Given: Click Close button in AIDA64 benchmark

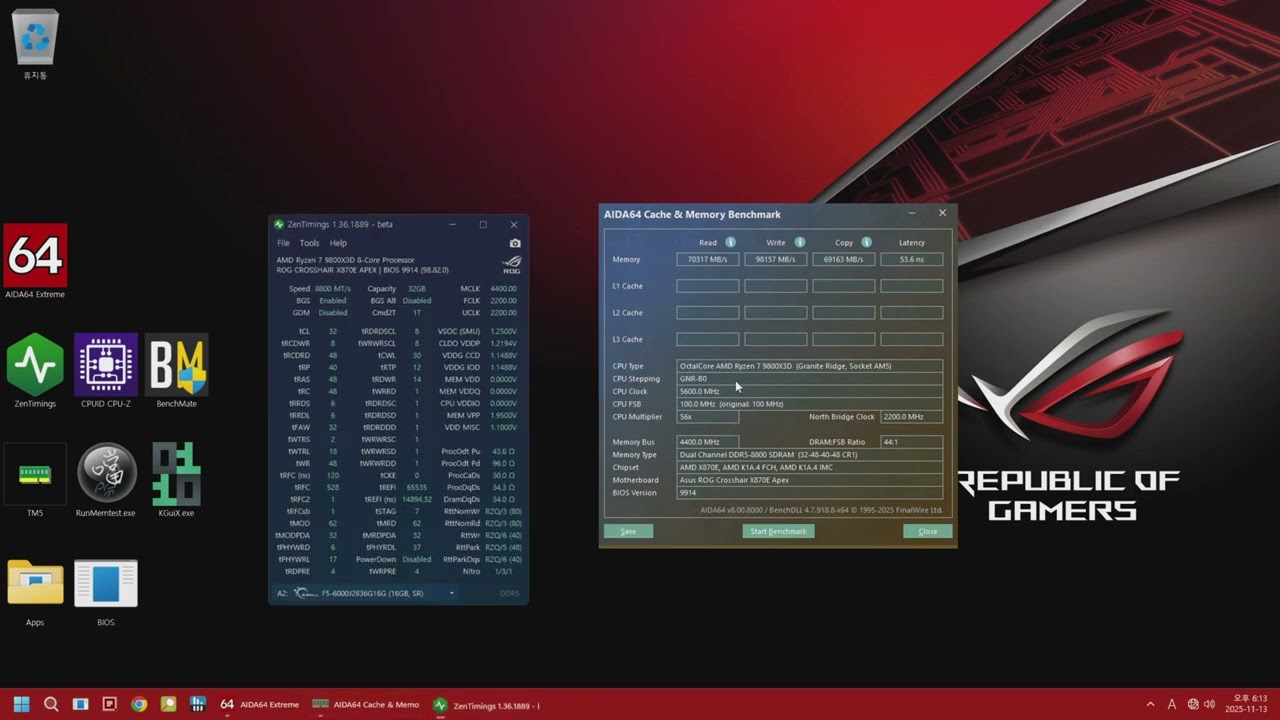Looking at the screenshot, I should (927, 531).
